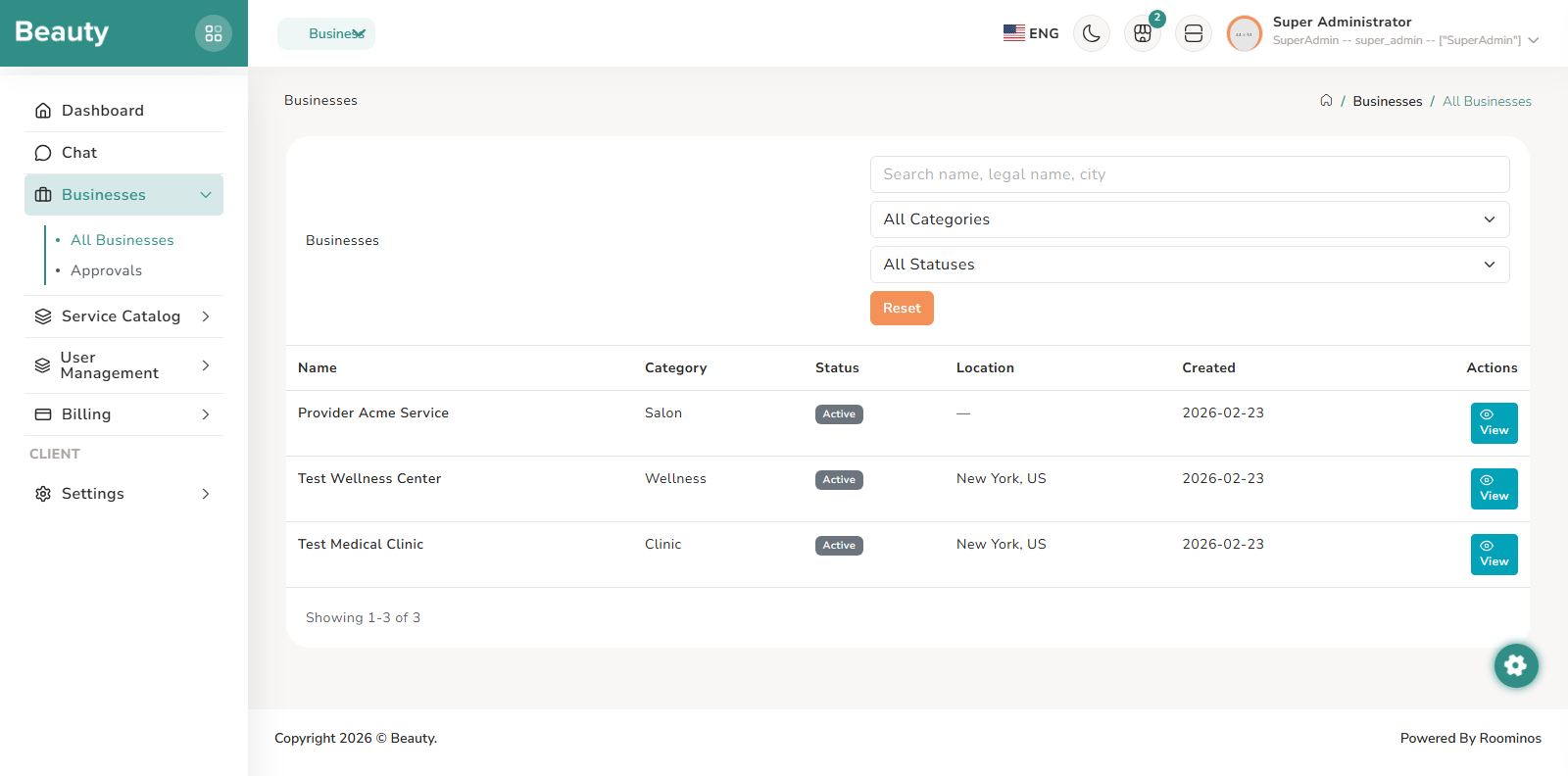Click the Showing 1-3 of 3 text
1568x776 pixels.
pos(363,617)
